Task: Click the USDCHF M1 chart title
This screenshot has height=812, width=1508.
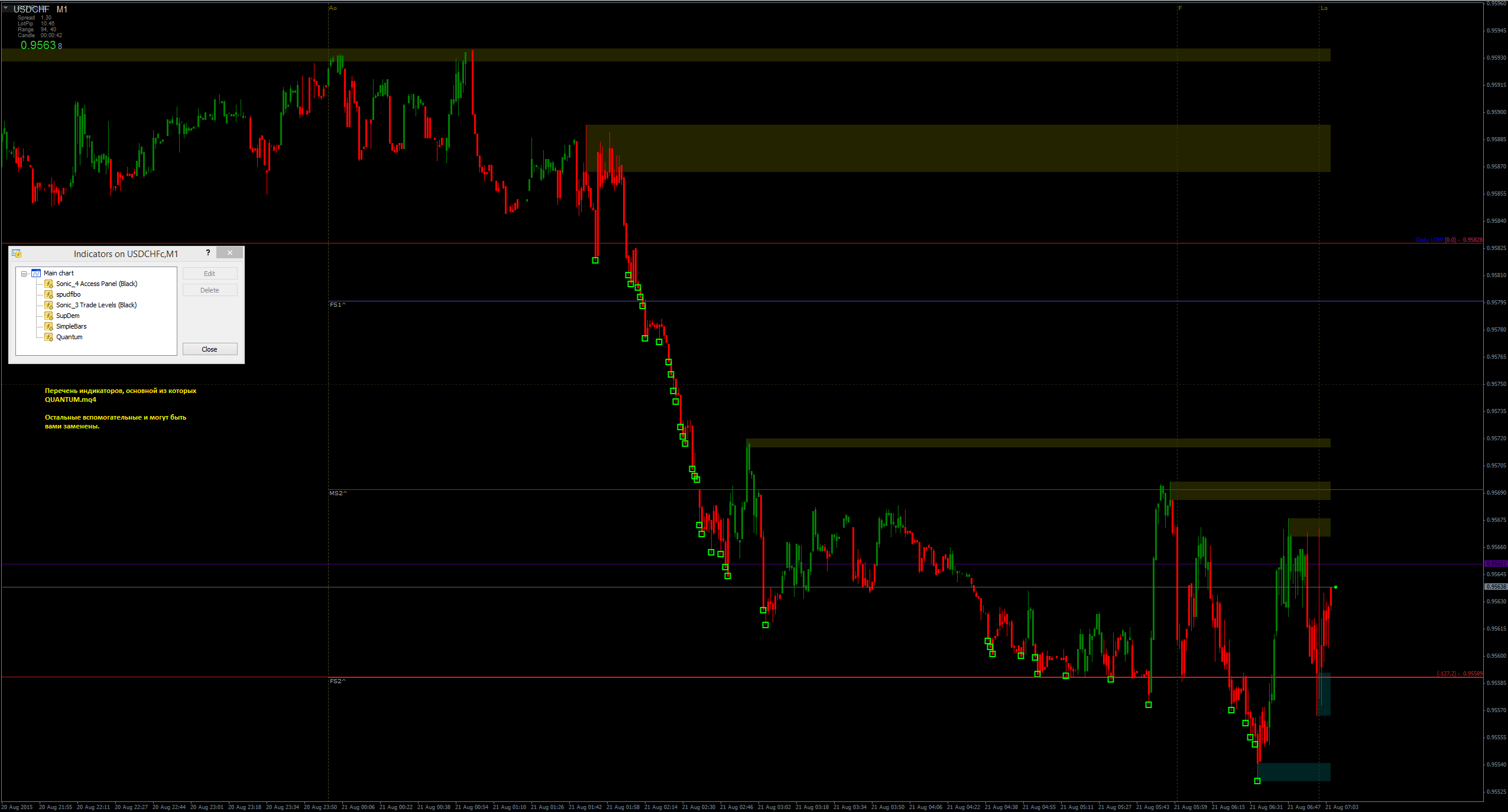Action: (x=40, y=9)
